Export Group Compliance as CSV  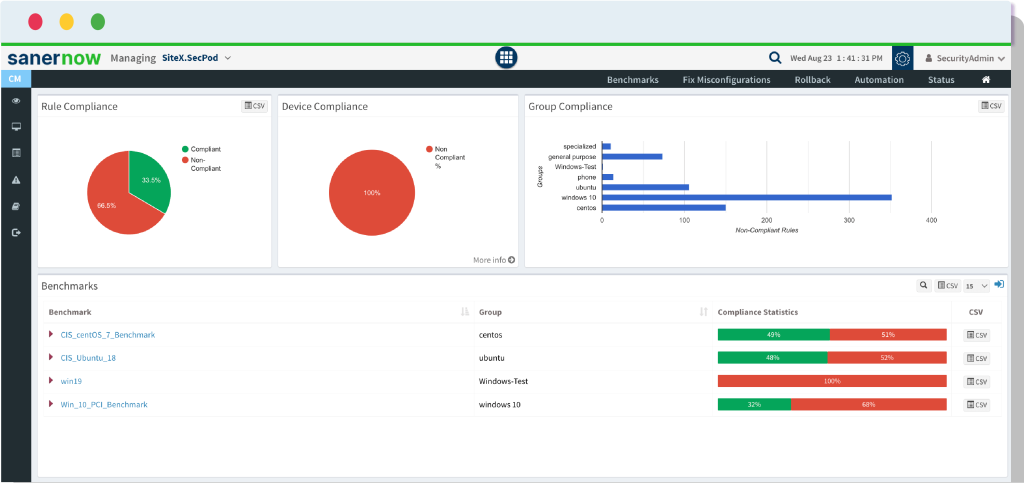(991, 106)
